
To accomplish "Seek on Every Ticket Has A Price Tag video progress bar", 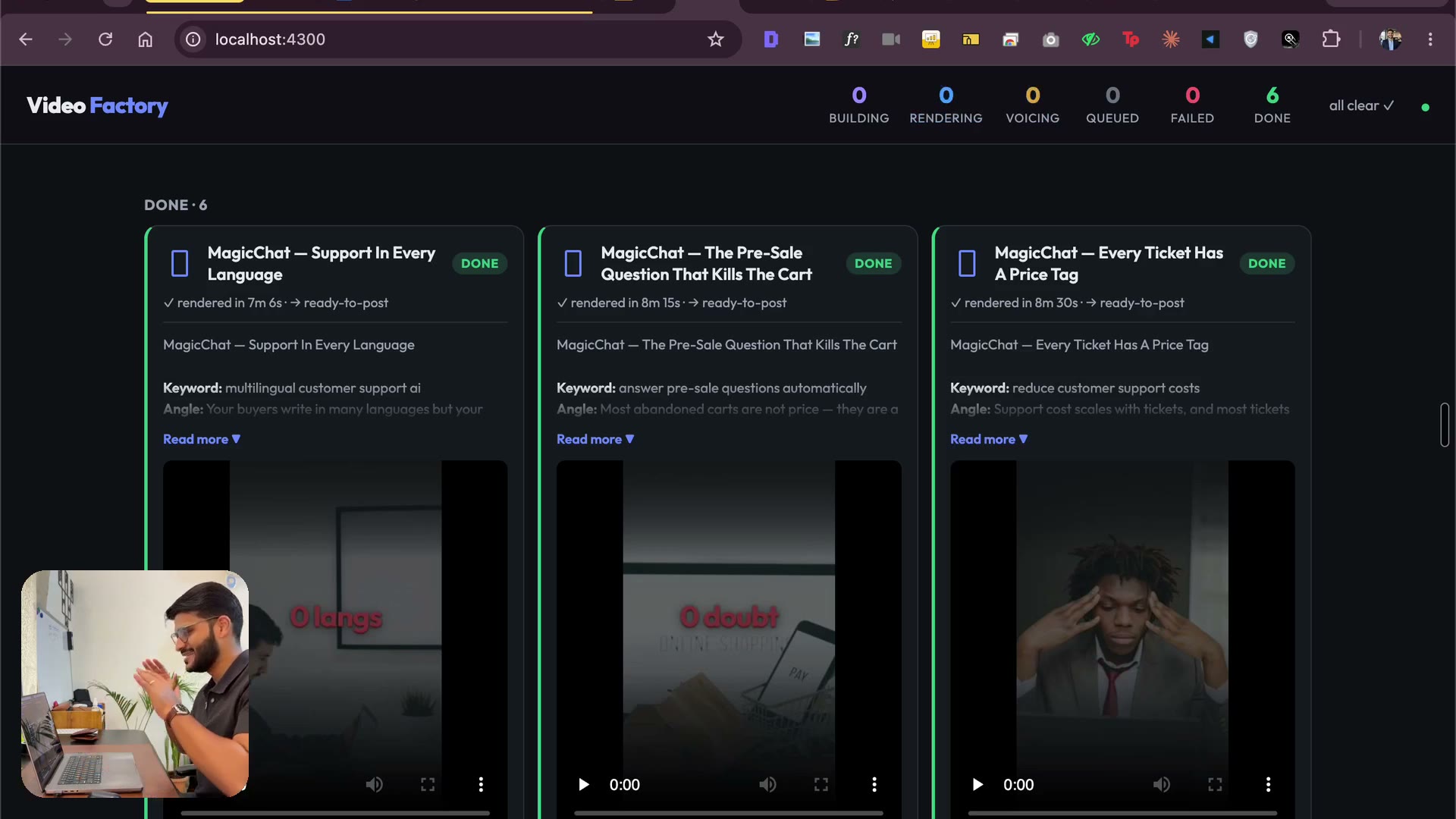I will point(1122,813).
